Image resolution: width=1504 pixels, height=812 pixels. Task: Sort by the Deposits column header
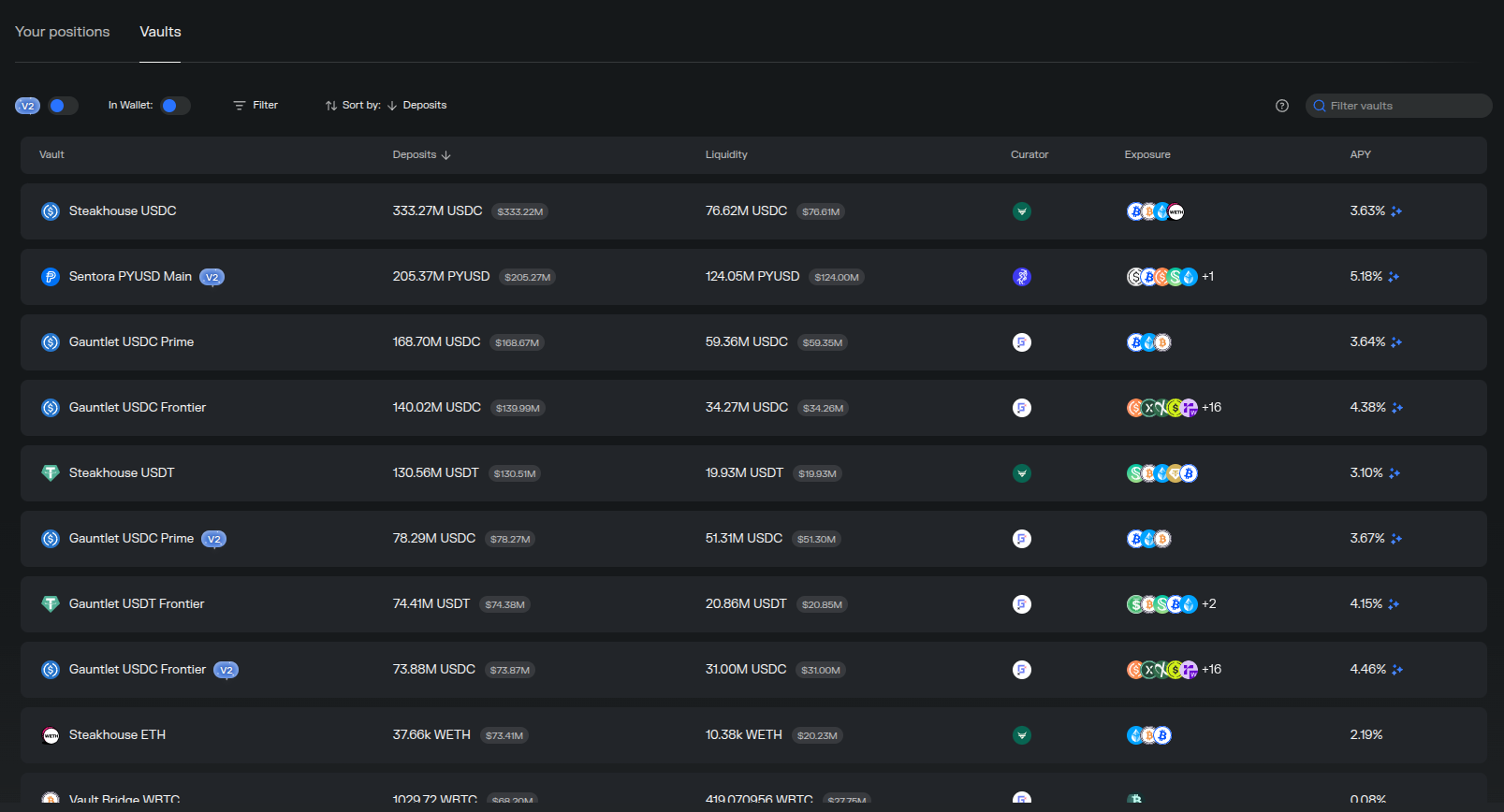pos(421,155)
